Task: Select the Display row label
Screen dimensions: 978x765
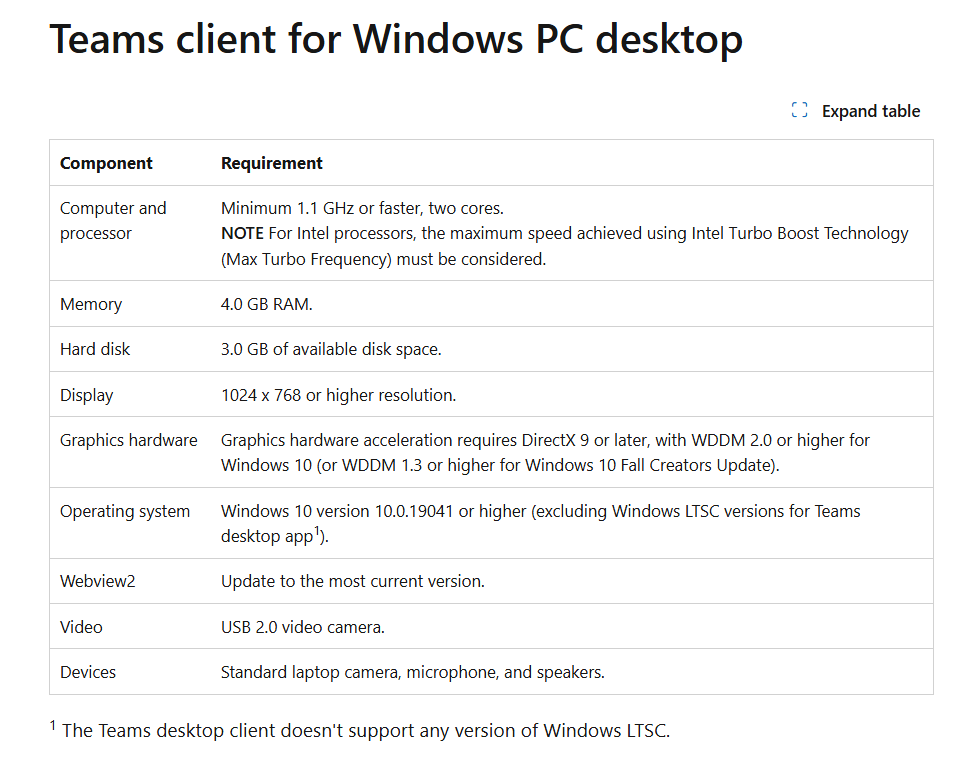Action: pyautogui.click(x=86, y=395)
